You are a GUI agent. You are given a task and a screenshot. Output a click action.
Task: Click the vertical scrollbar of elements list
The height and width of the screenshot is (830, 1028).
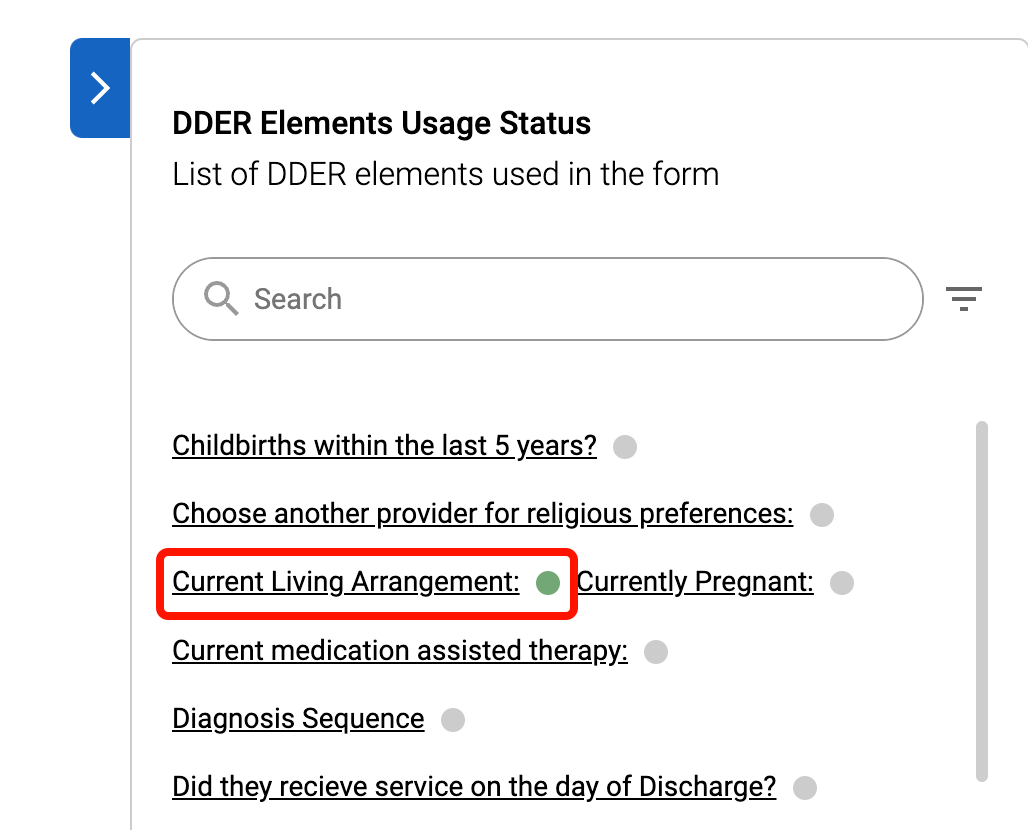pos(982,600)
